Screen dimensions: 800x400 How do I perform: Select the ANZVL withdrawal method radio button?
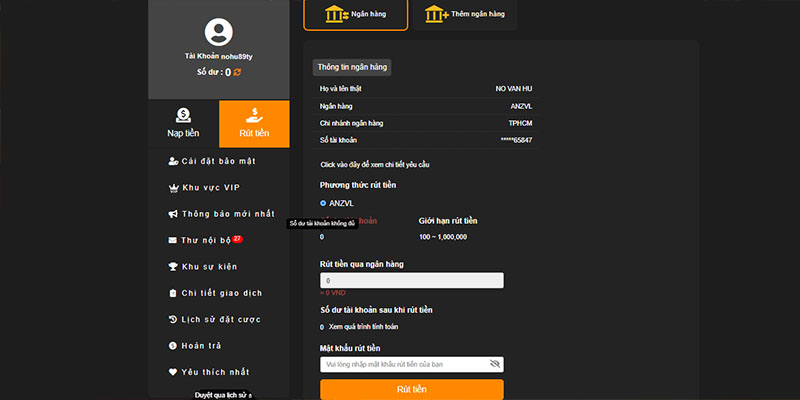pos(323,202)
